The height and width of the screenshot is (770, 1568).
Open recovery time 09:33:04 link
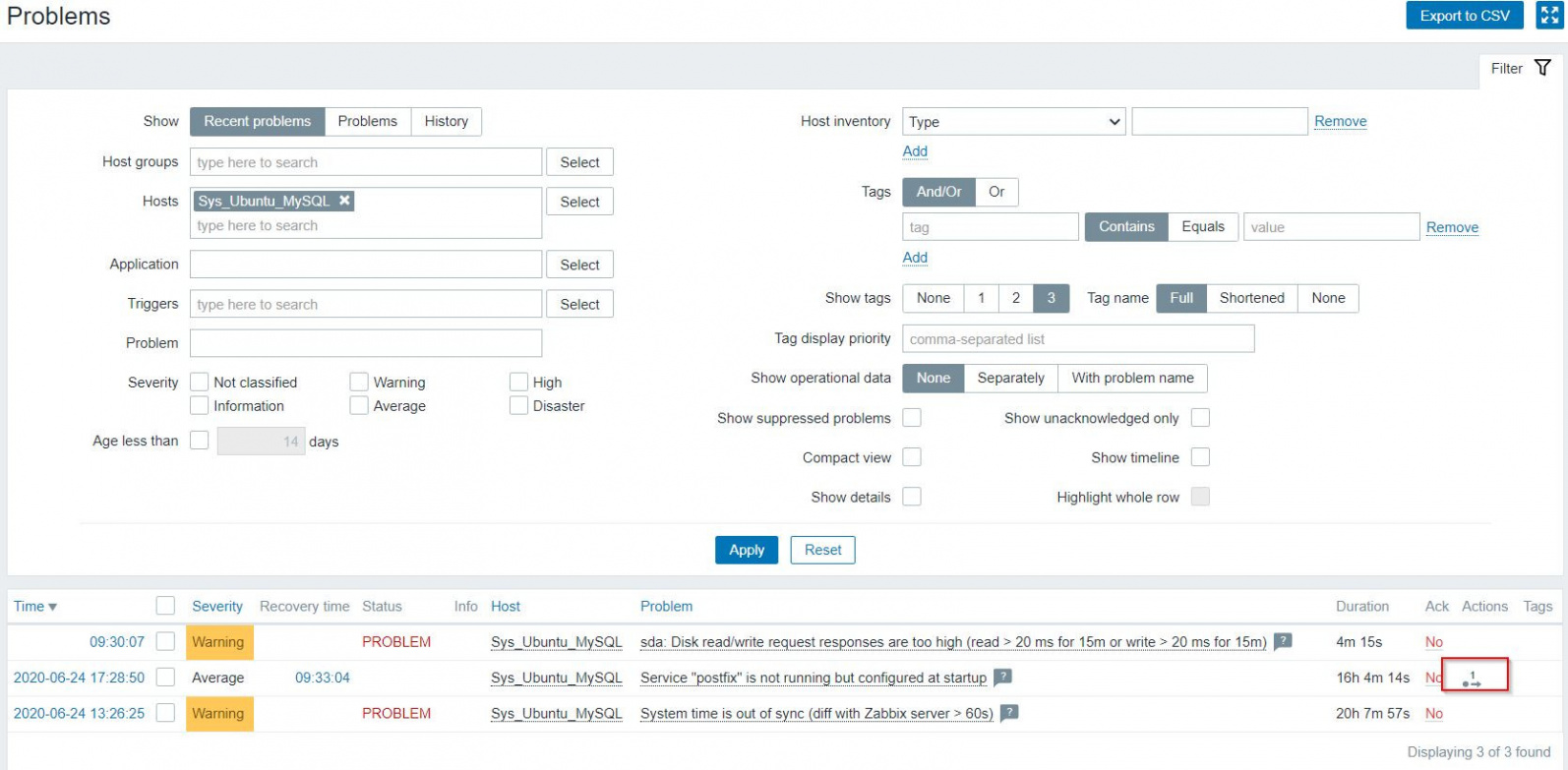pyautogui.click(x=323, y=678)
